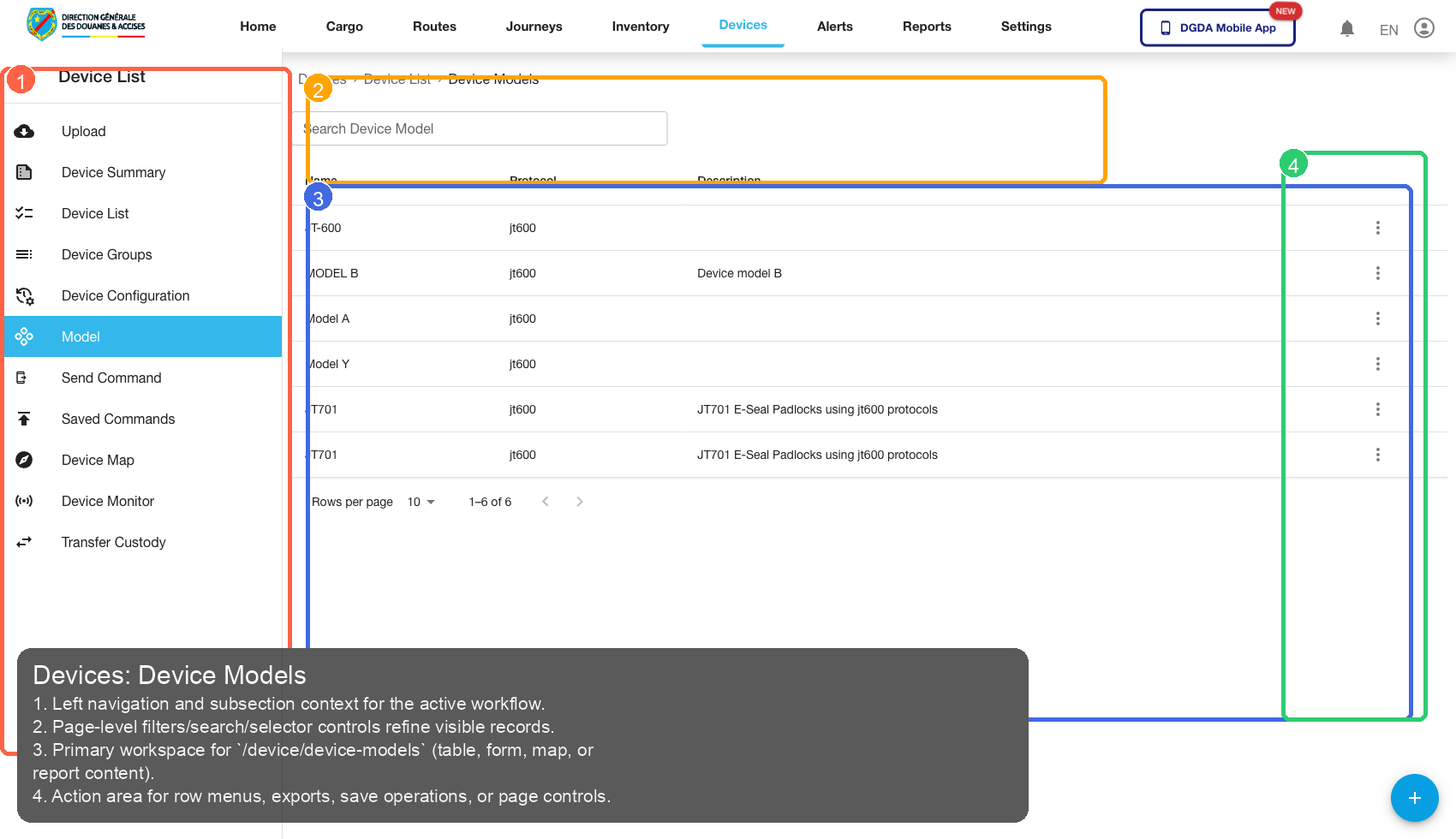Click the Device Monitor signal icon
1456x839 pixels.
24,501
